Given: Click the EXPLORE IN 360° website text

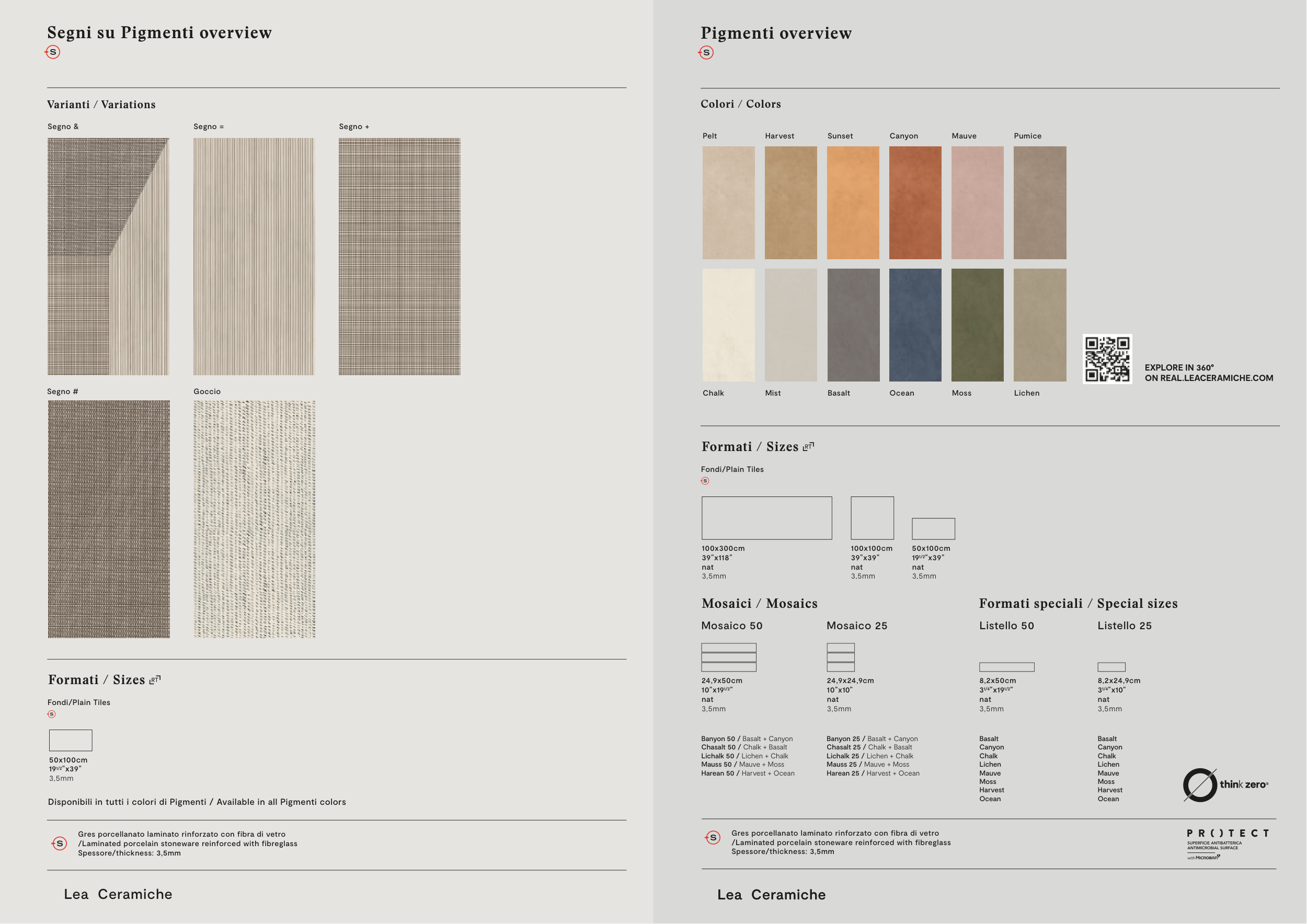Looking at the screenshot, I should (1209, 373).
